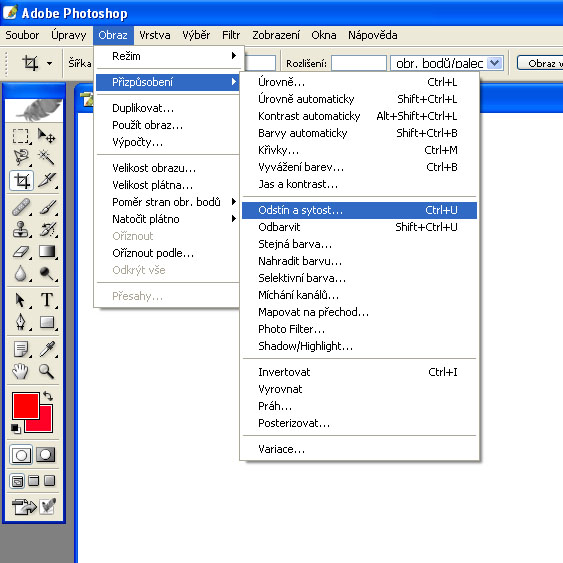This screenshot has width=563, height=563.
Task: Select the Blur tool
Action: pos(21,274)
